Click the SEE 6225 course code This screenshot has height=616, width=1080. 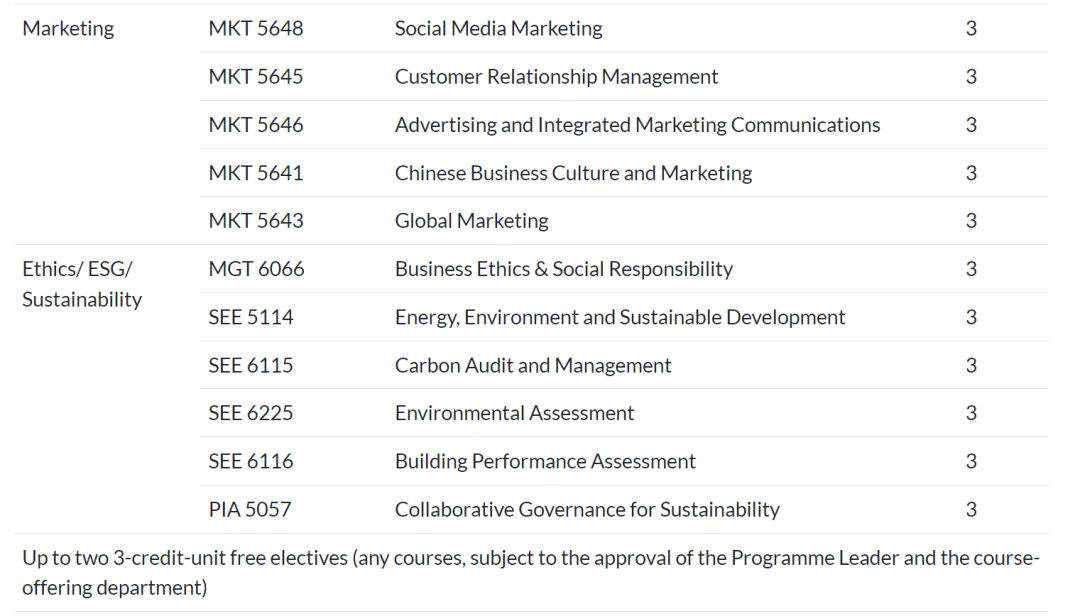pyautogui.click(x=251, y=413)
